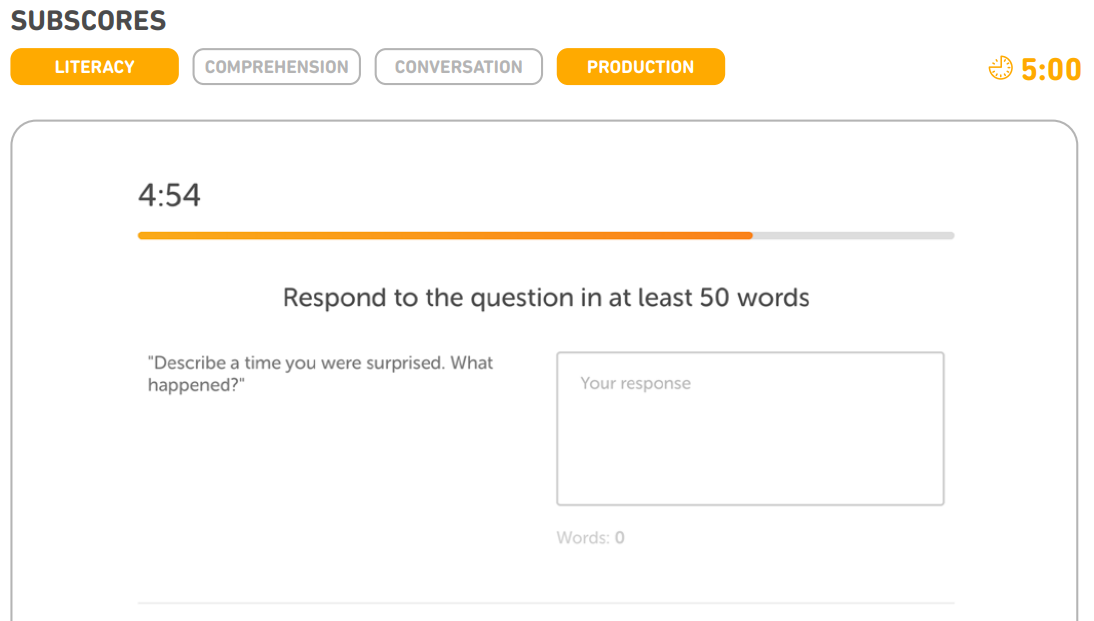
Task: Enable the Conversation subscore filter
Action: [x=458, y=67]
